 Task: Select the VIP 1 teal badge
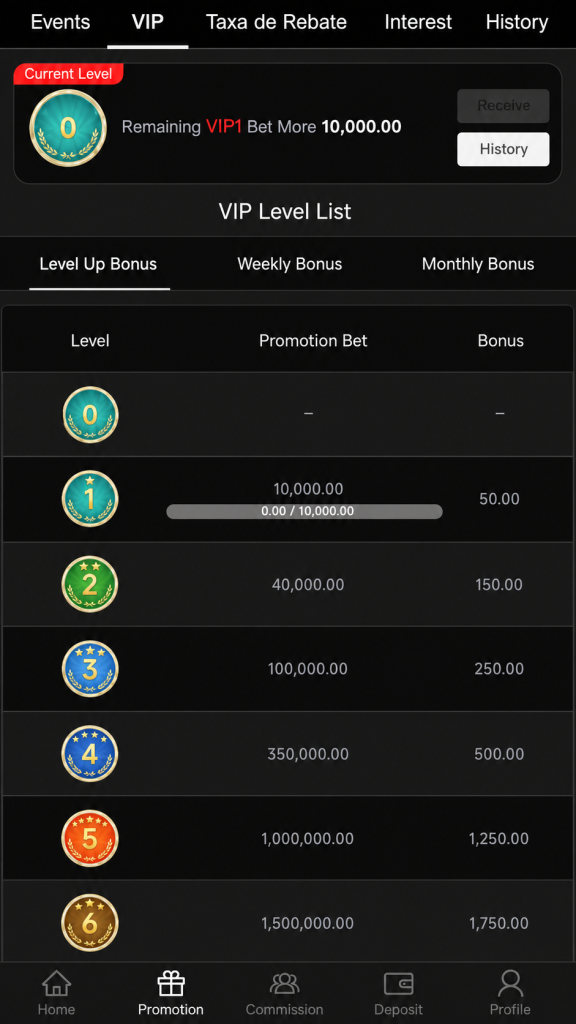click(90, 499)
